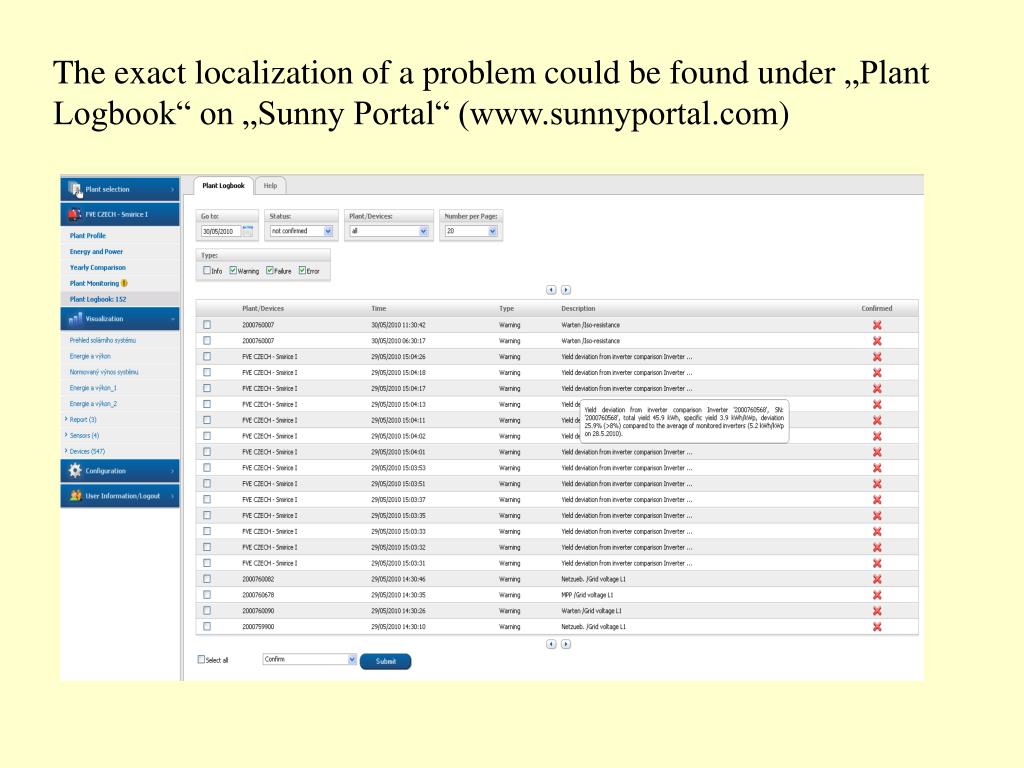Image resolution: width=1024 pixels, height=768 pixels.
Task: Open the Status dropdown showing not confirmed
Action: 302,231
